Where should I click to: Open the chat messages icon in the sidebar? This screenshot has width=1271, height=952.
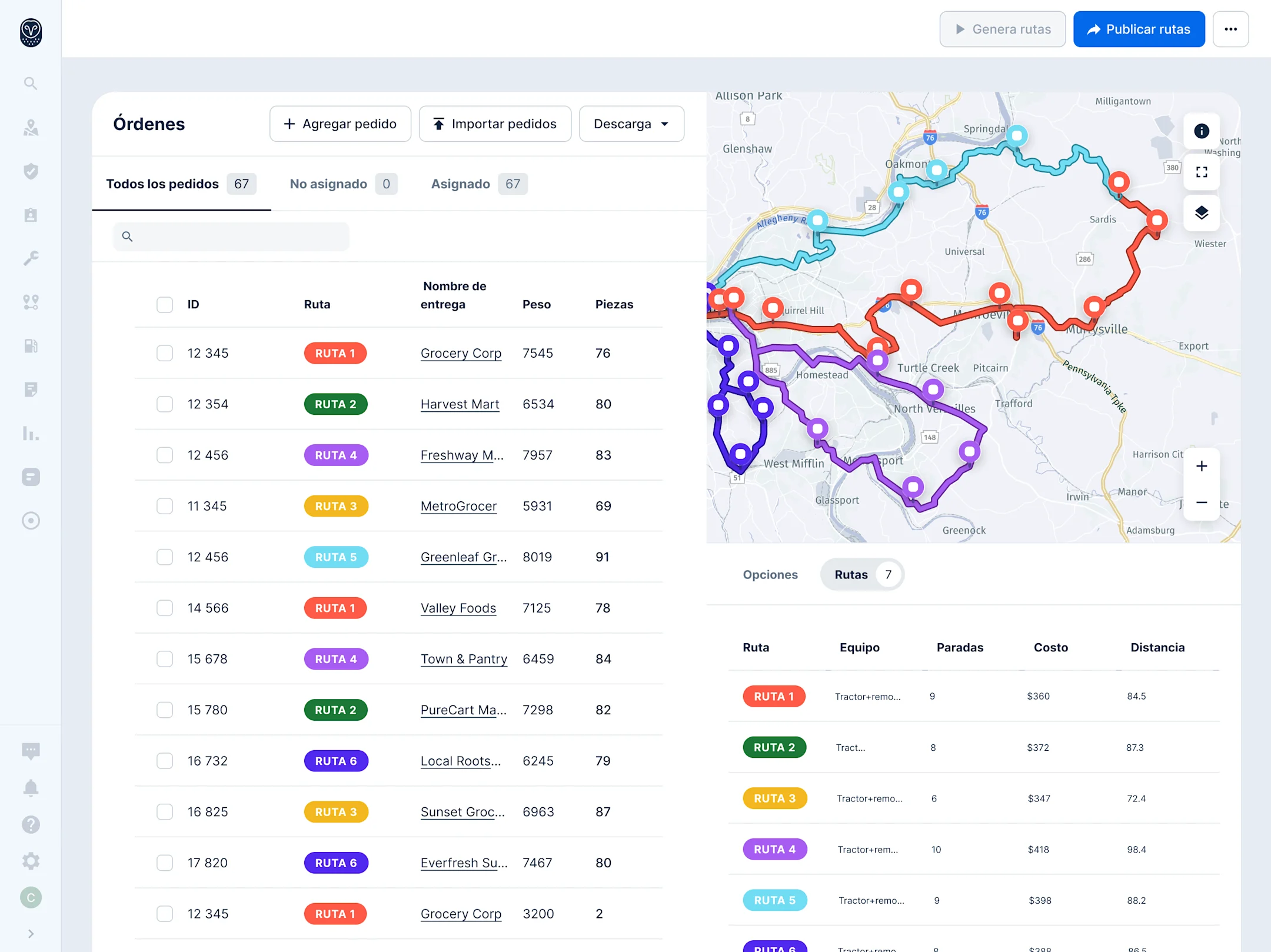(x=31, y=751)
